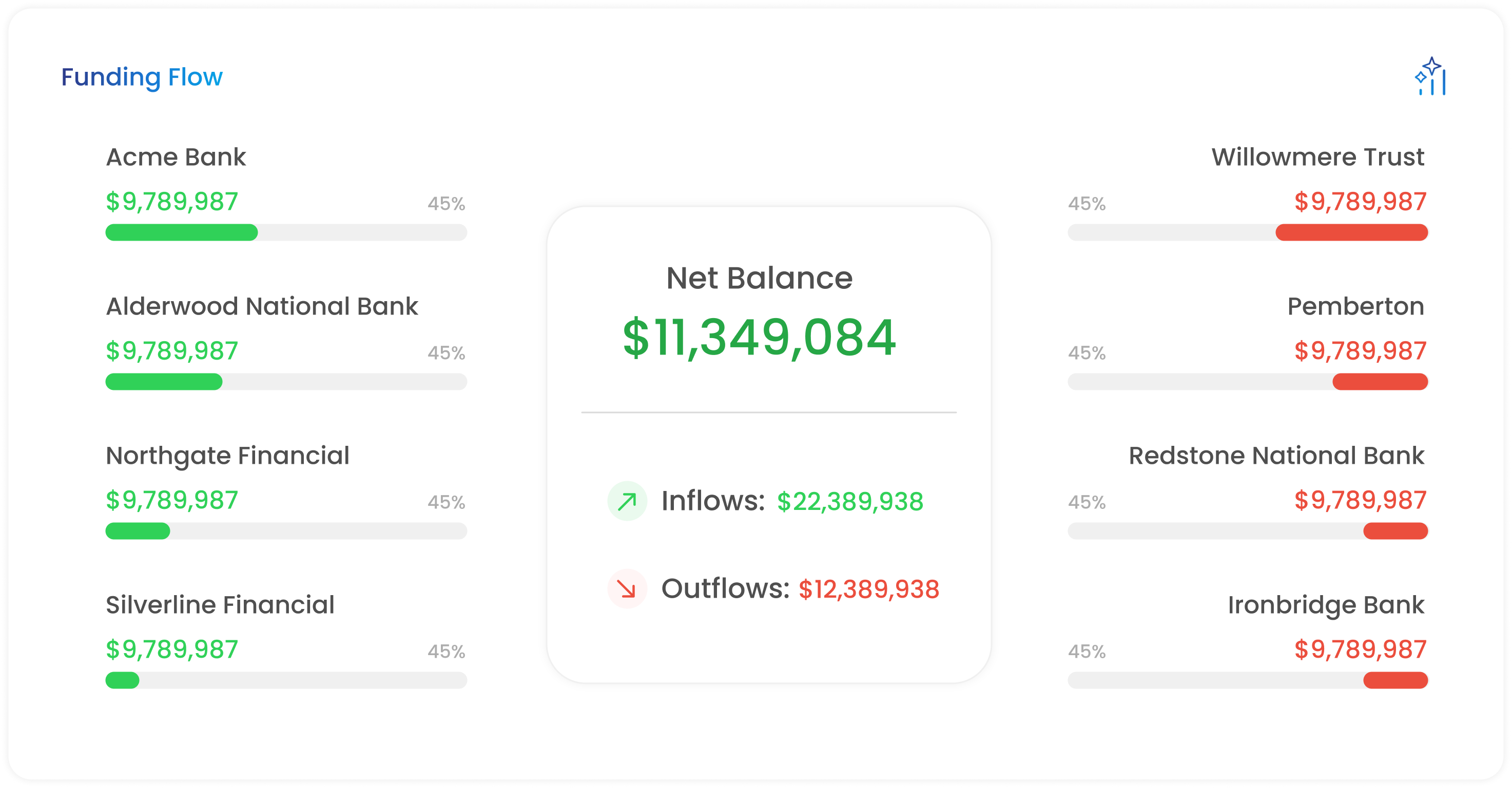This screenshot has width=1512, height=788.
Task: Click the Northgate Financial green progress bar
Action: point(138,531)
